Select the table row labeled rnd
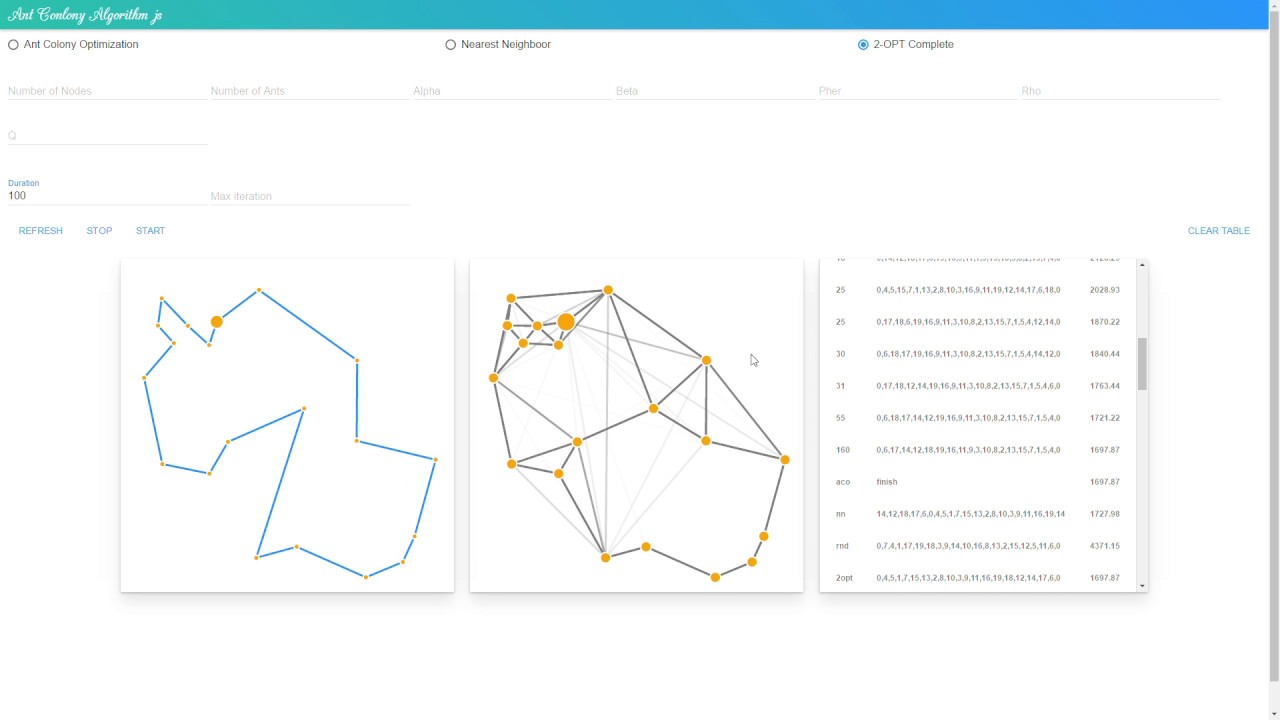 pos(978,546)
